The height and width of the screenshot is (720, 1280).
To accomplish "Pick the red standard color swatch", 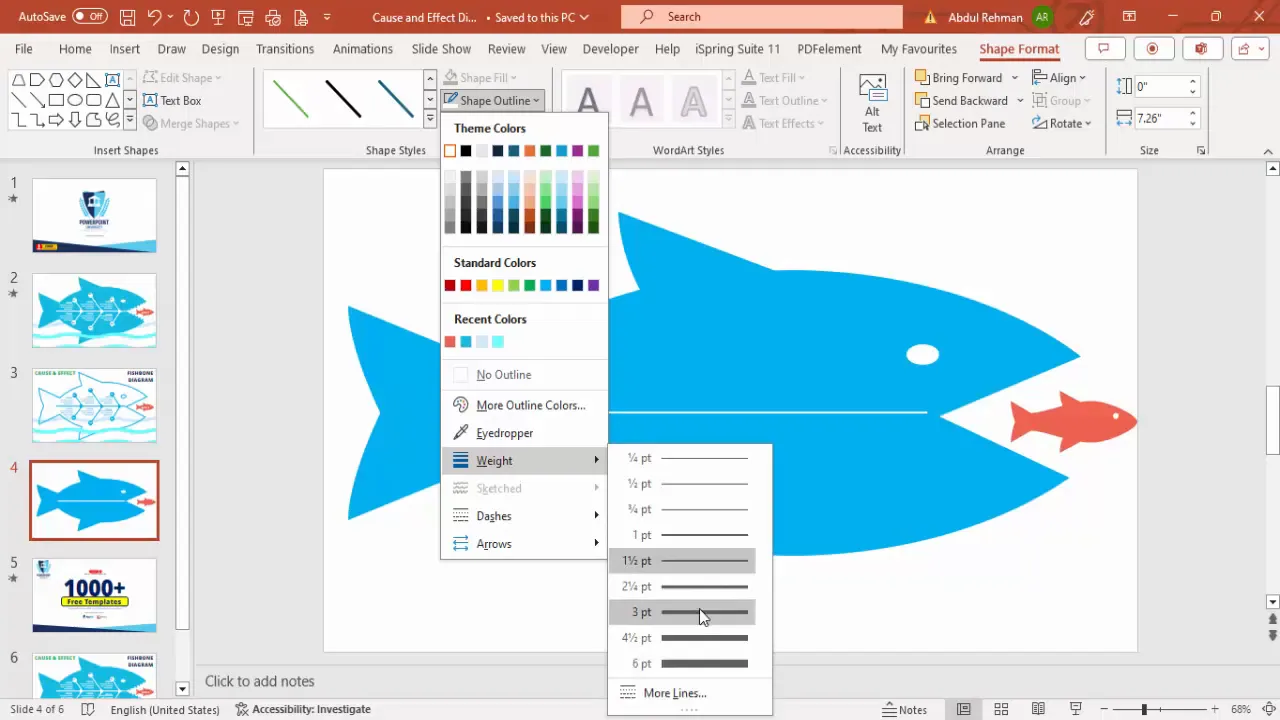I will pos(466,285).
